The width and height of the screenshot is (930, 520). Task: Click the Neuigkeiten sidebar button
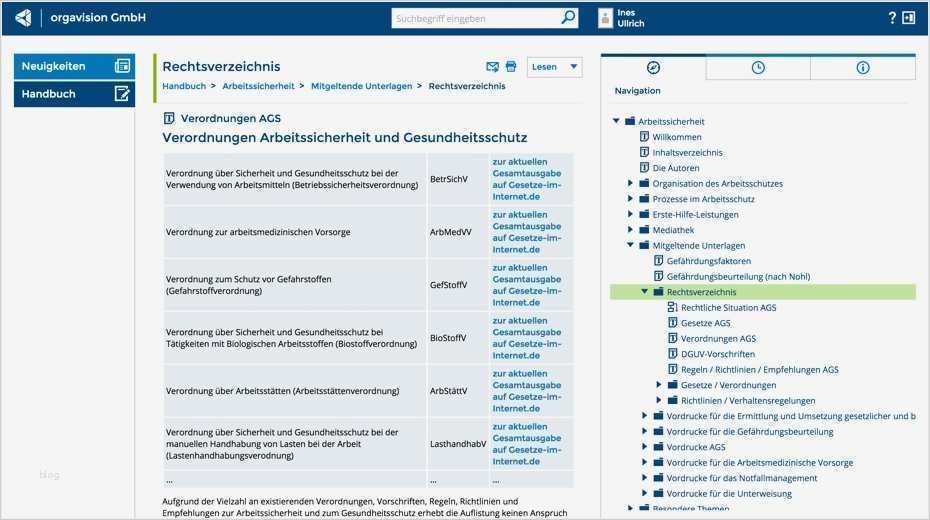tap(74, 66)
